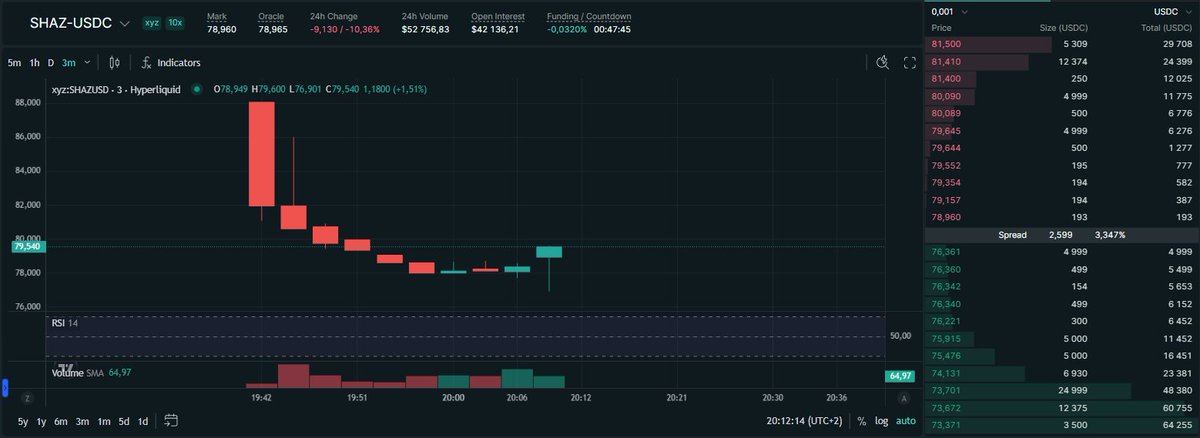Click the RSI 14 indicator label
The image size is (1200, 438).
click(65, 323)
